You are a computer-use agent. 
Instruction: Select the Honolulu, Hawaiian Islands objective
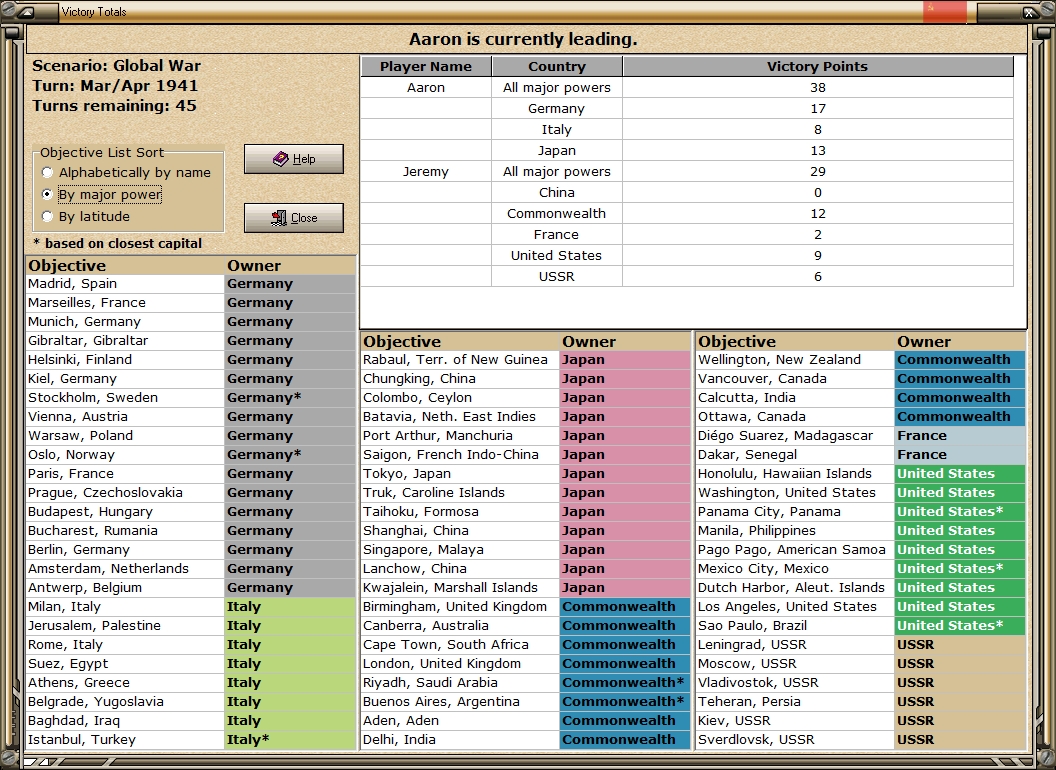click(x=795, y=474)
